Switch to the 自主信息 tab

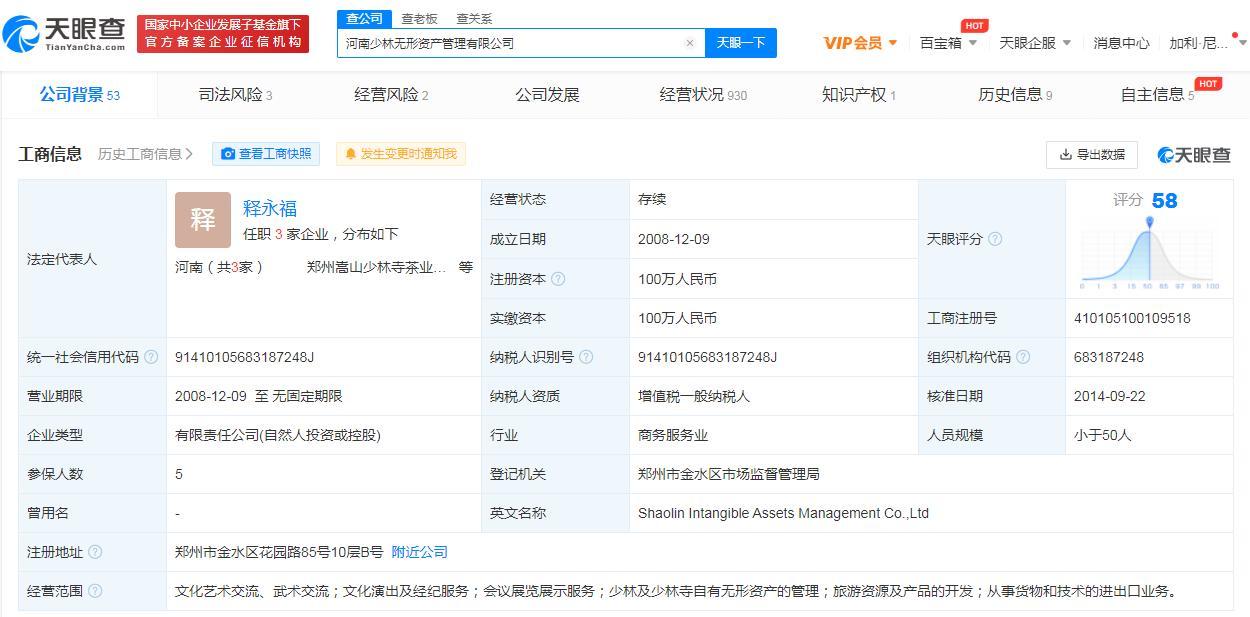[x=1158, y=95]
